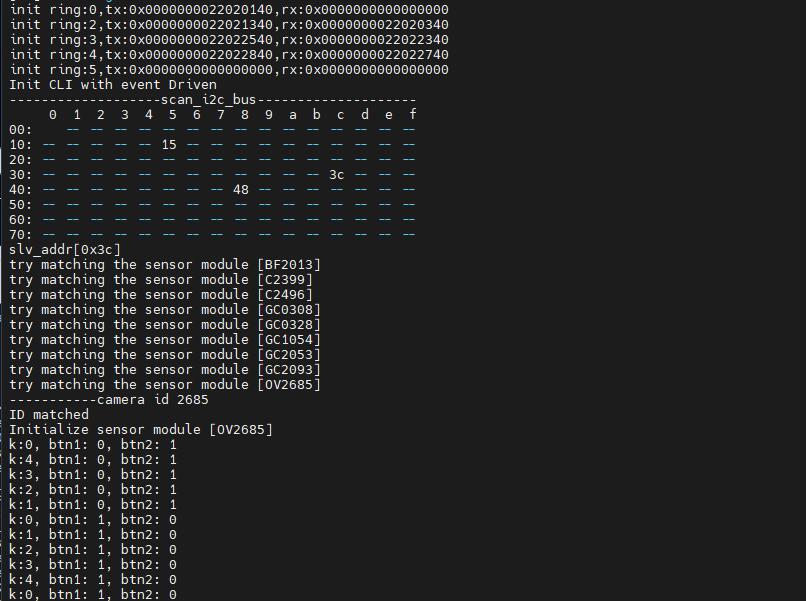Click the 'k:3, btn1: 0, btn2: 1' line
The height and width of the screenshot is (601, 806).
93,475
